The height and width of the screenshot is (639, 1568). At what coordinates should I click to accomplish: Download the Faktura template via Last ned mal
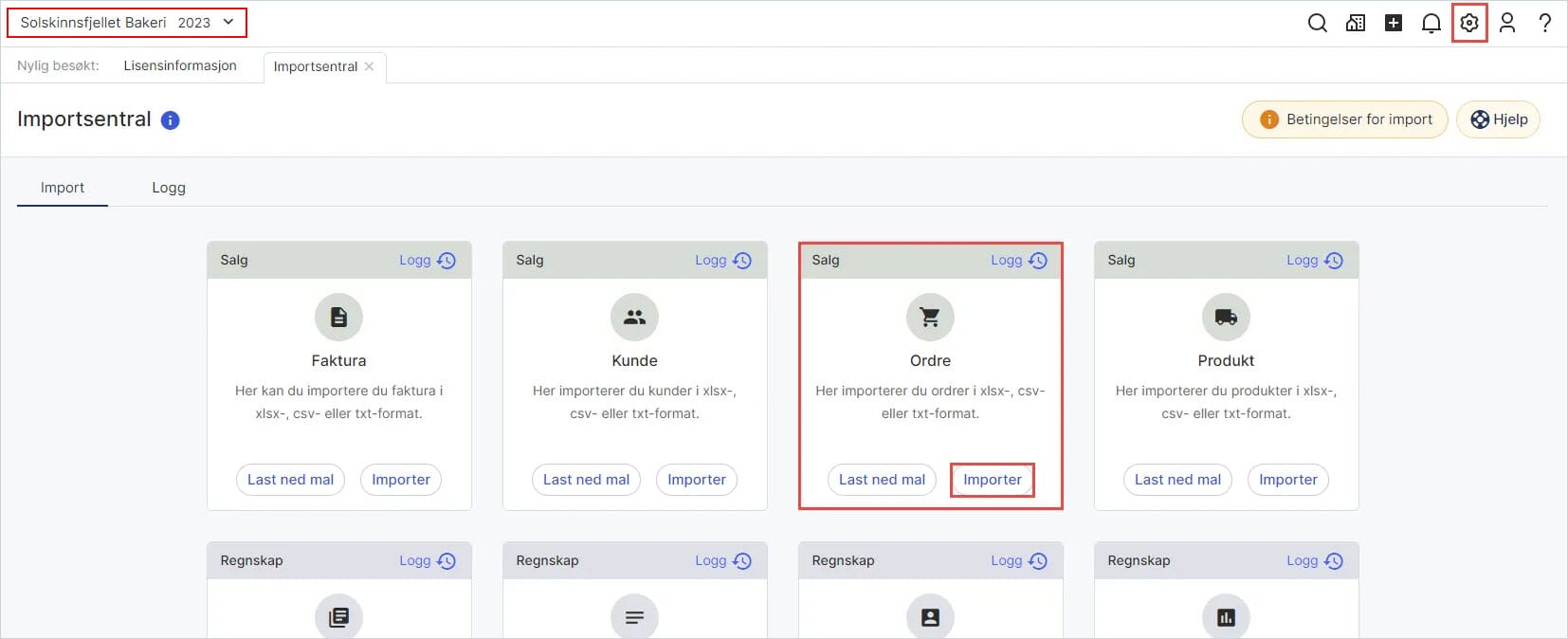pos(290,480)
